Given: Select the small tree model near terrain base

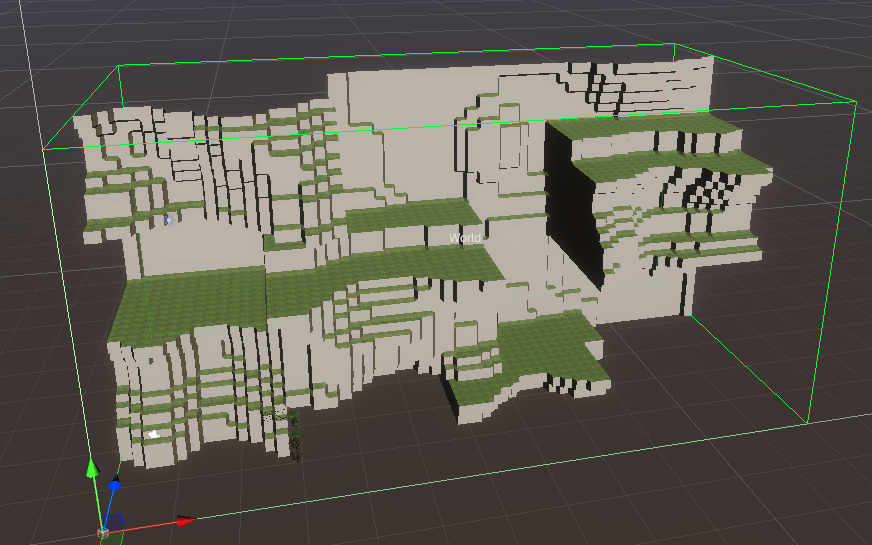Looking at the screenshot, I should tap(294, 437).
